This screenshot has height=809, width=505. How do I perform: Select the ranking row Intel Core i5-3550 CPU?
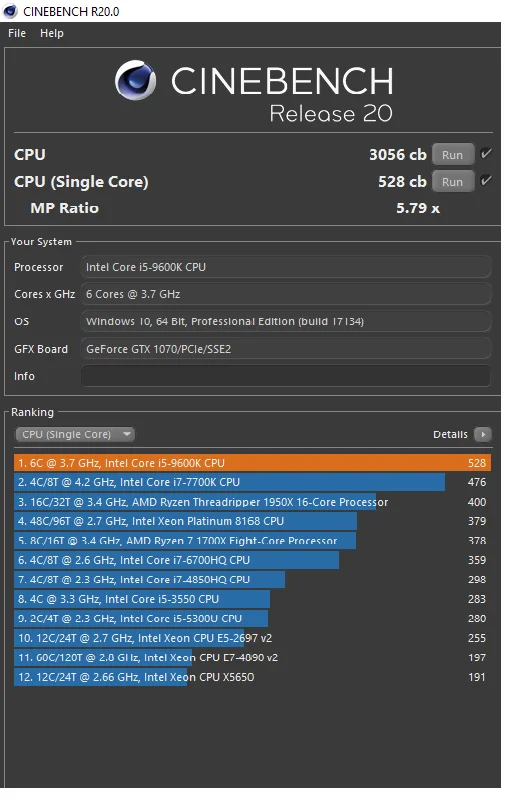(x=252, y=599)
